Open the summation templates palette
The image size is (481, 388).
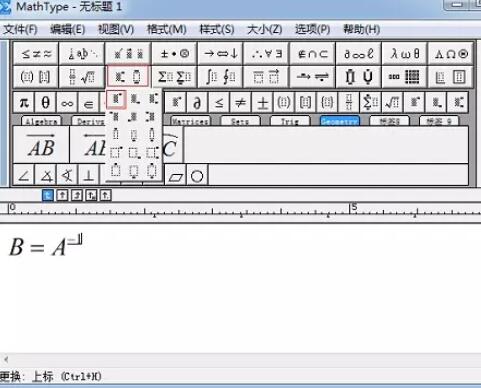(x=174, y=77)
